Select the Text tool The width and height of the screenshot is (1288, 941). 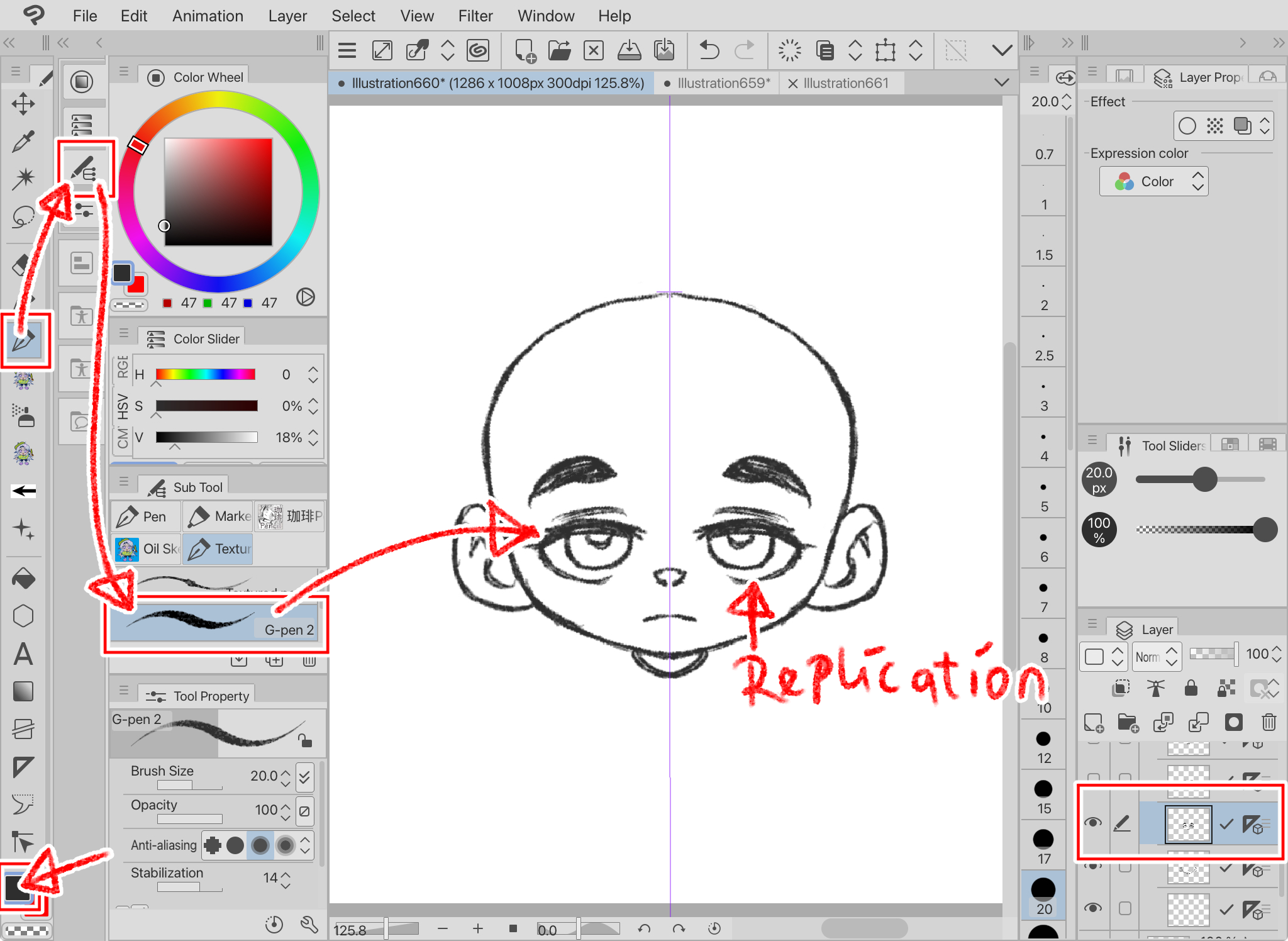click(x=23, y=654)
